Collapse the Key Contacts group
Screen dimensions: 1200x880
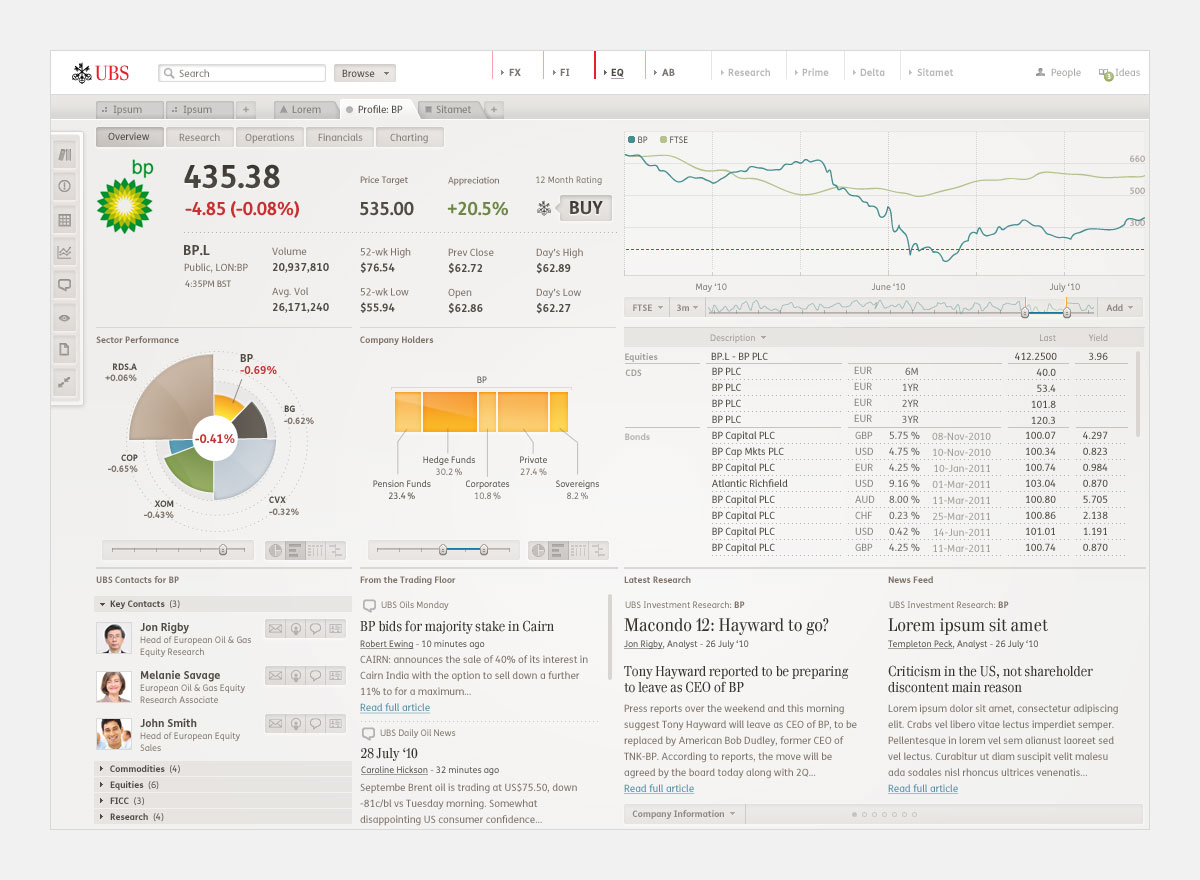[x=223, y=604]
